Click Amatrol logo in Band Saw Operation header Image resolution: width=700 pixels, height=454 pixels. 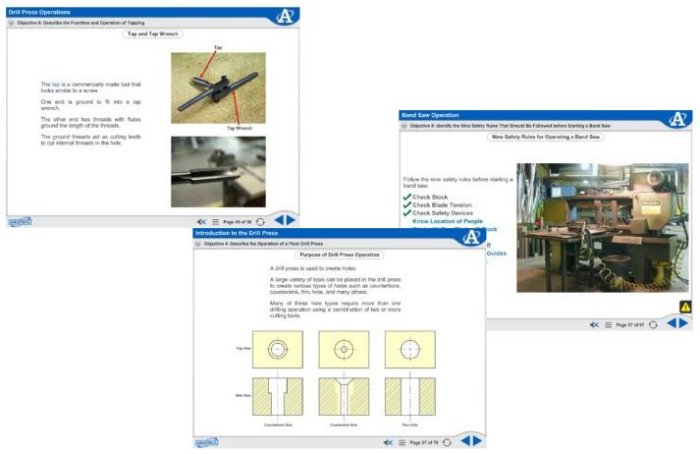(677, 118)
